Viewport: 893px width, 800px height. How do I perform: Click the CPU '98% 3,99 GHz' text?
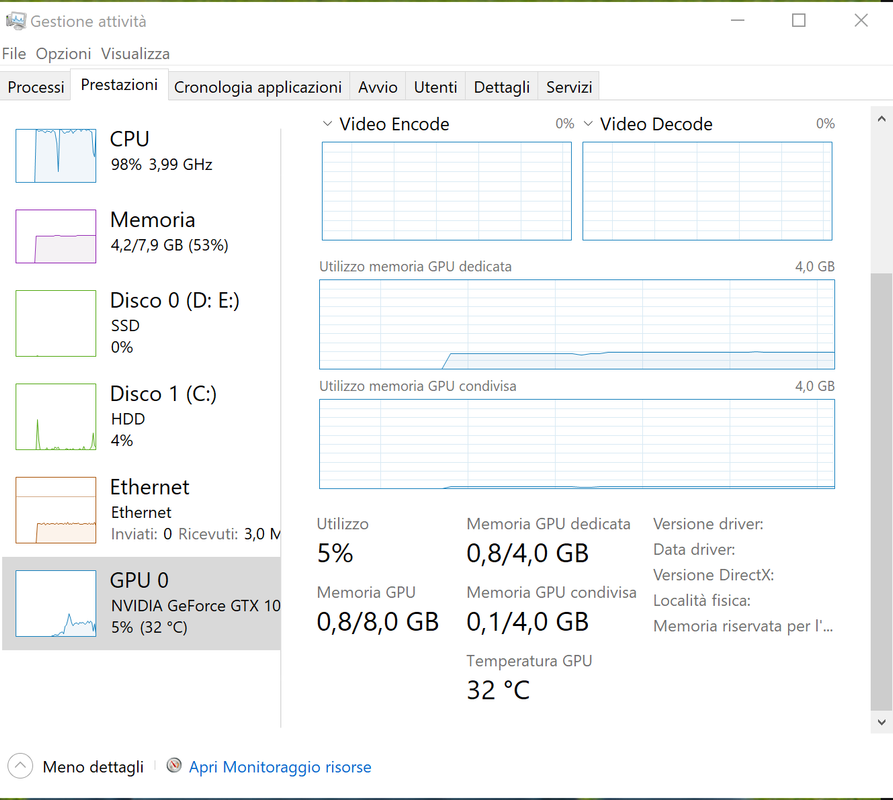tap(161, 165)
